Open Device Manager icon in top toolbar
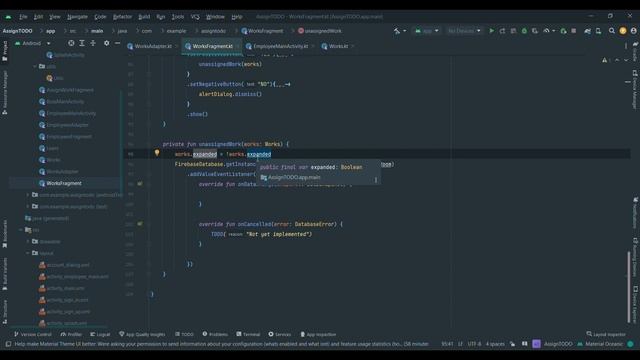 tap(598, 31)
